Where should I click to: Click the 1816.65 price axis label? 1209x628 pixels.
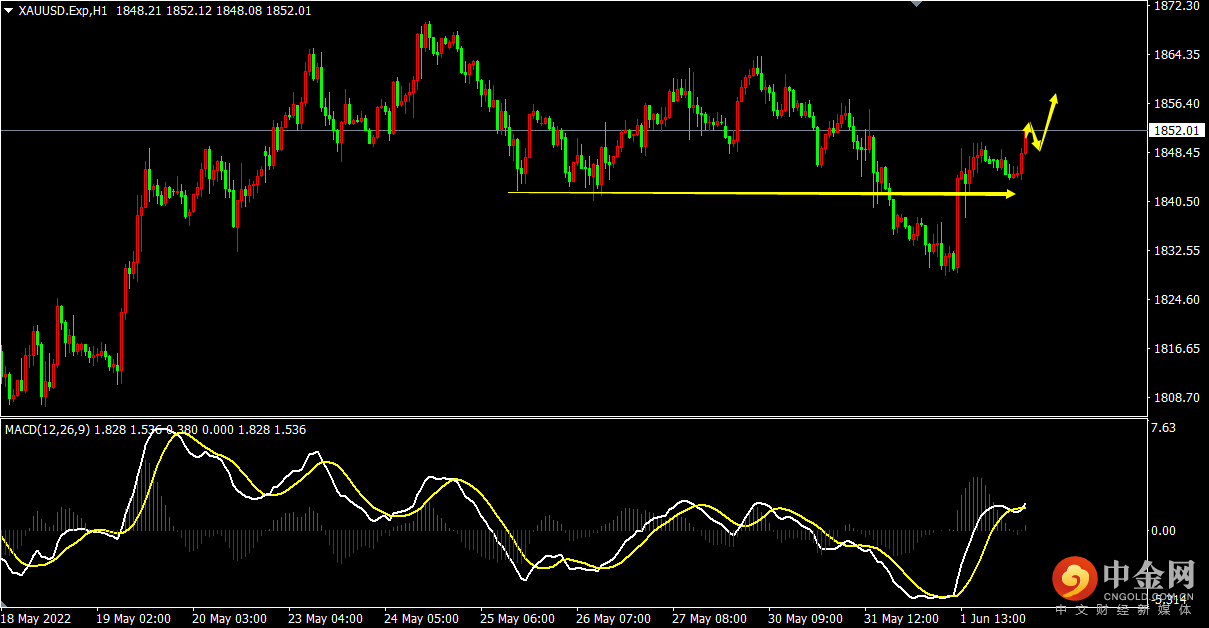point(1175,349)
